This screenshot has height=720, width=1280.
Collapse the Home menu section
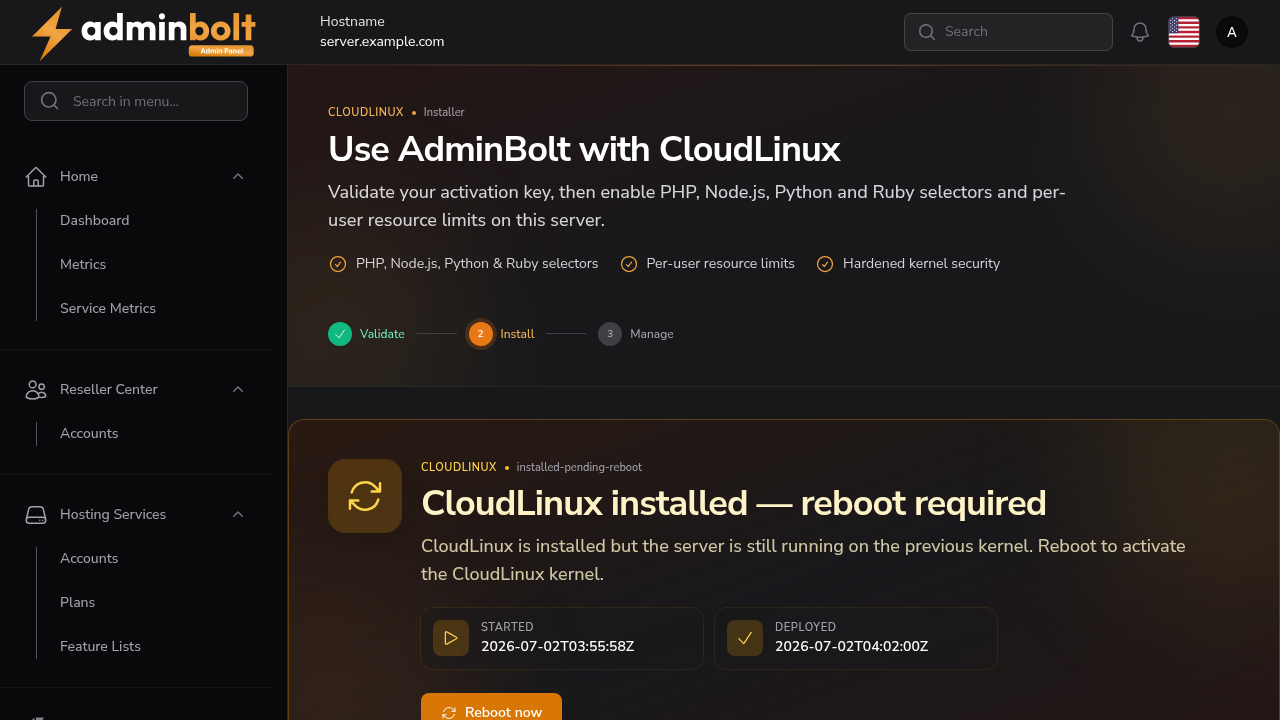(x=238, y=176)
